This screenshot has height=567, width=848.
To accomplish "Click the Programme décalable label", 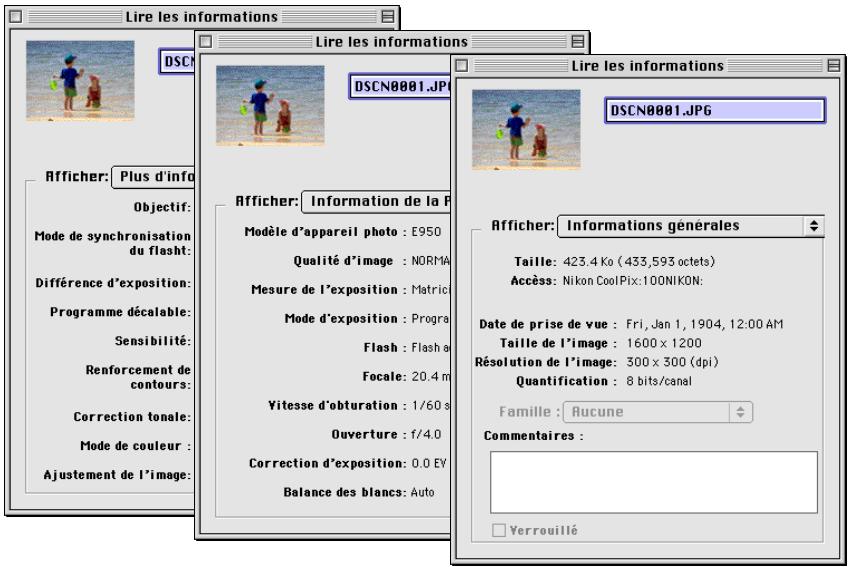I will (121, 312).
